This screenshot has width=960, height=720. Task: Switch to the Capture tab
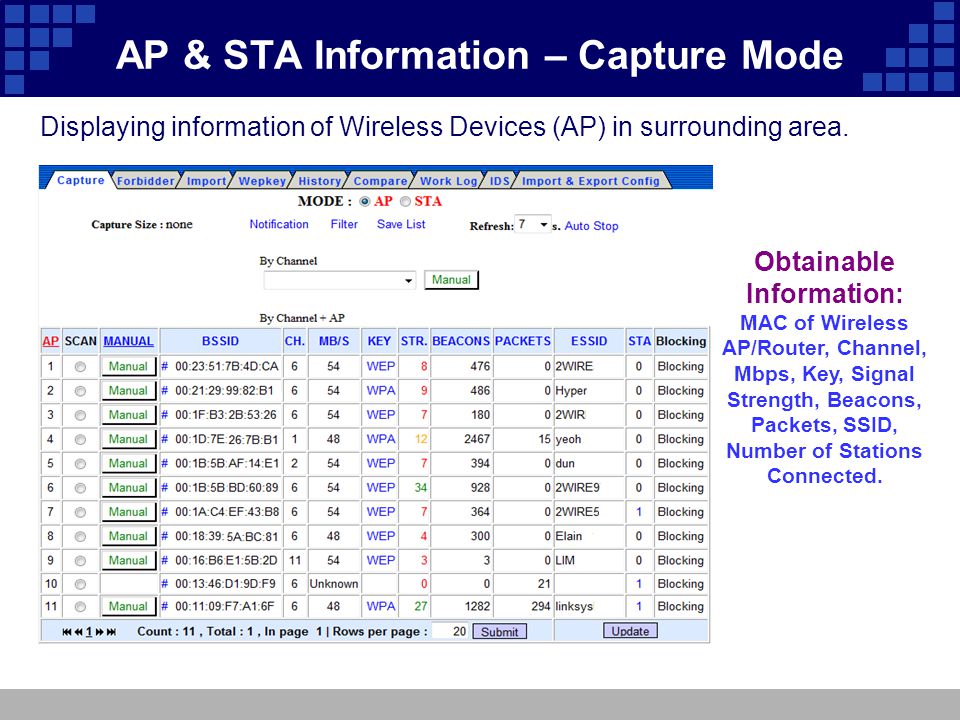click(80, 180)
